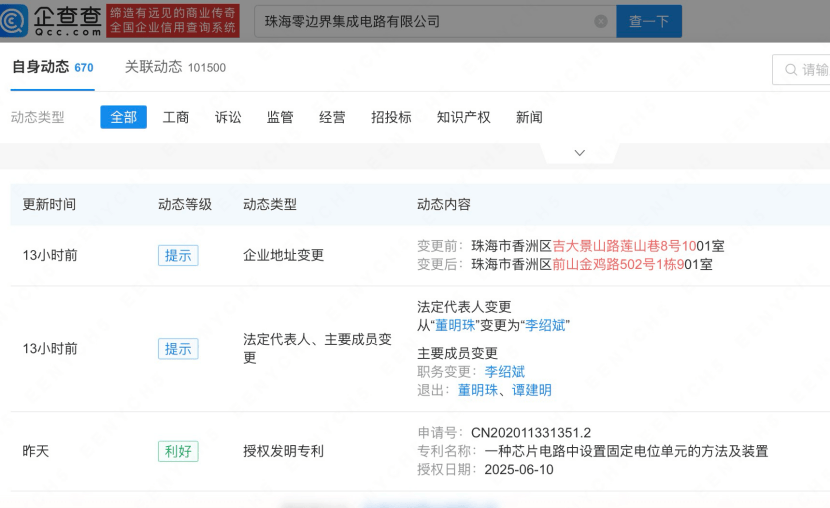Open 谭建明 profile link

coord(532,390)
